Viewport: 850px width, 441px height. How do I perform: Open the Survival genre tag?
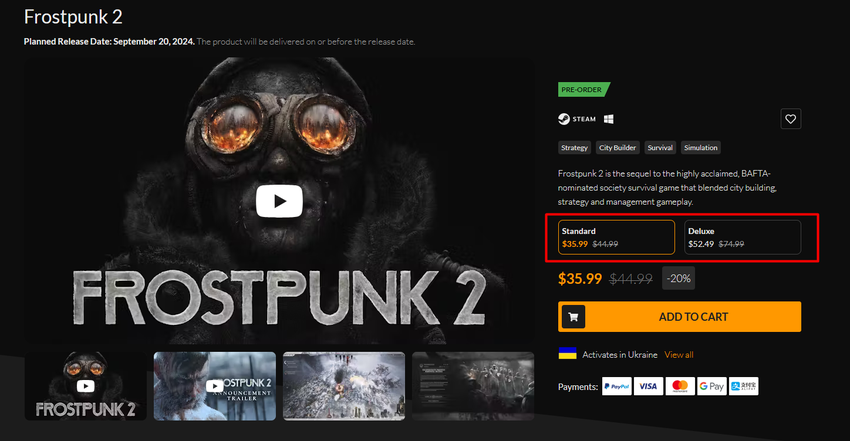[x=660, y=148]
